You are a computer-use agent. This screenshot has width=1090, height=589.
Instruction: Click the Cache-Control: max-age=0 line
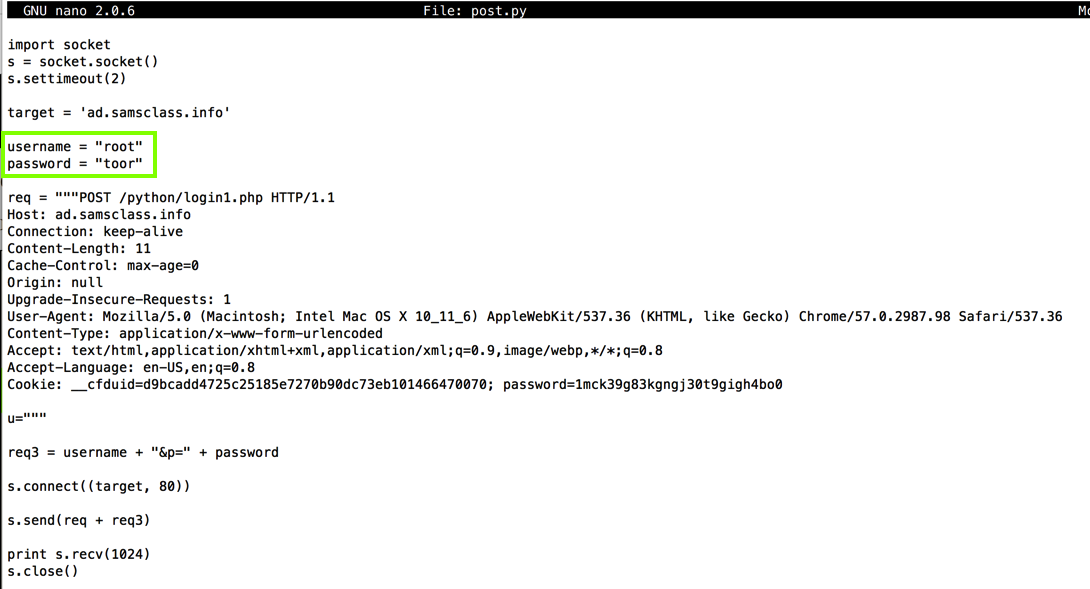click(103, 266)
